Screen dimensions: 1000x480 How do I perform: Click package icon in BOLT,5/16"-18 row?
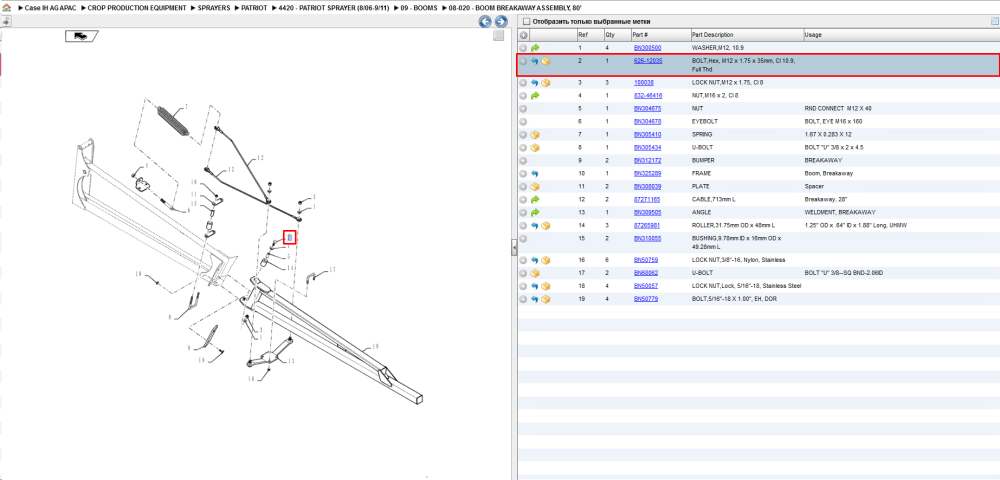(546, 299)
